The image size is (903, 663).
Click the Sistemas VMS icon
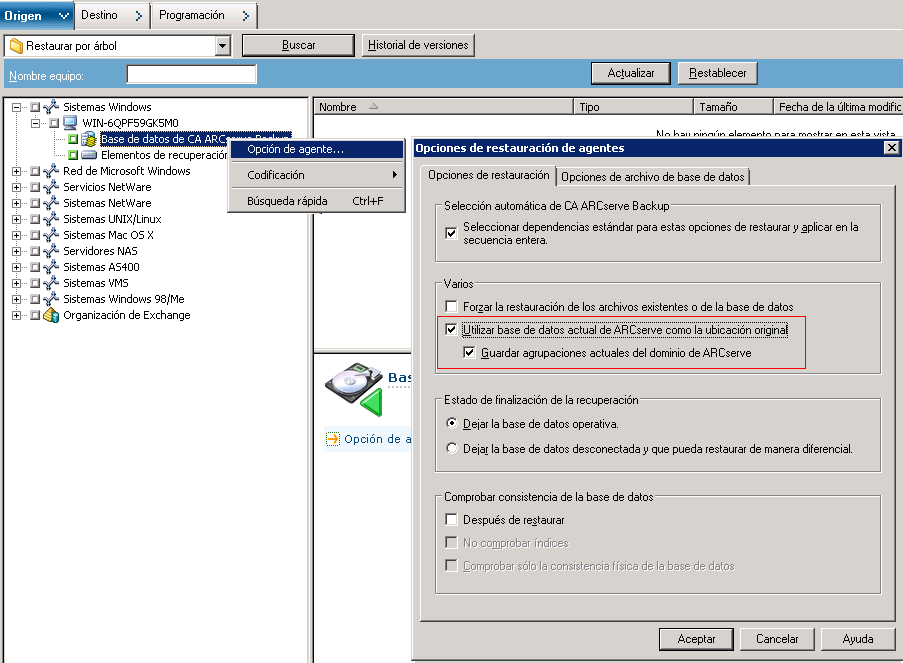click(x=51, y=283)
